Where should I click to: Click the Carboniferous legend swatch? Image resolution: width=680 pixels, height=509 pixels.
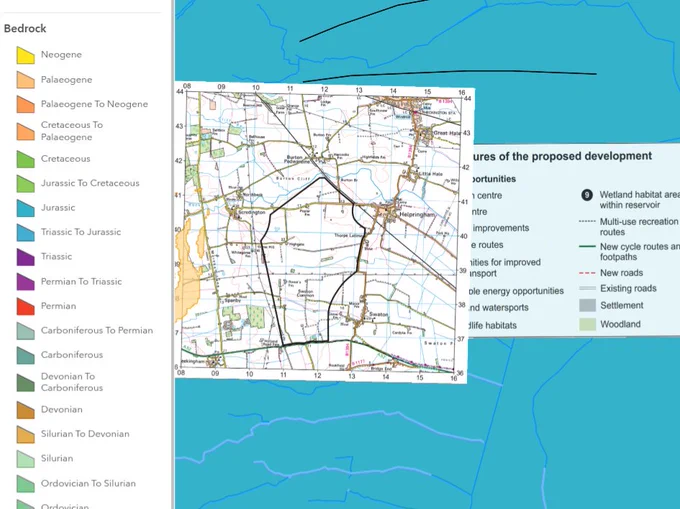click(x=26, y=355)
